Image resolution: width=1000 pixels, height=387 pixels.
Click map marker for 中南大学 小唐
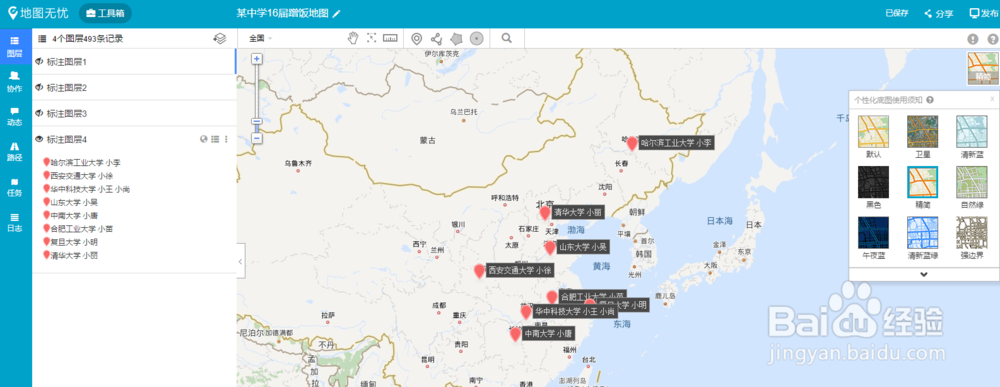[515, 333]
